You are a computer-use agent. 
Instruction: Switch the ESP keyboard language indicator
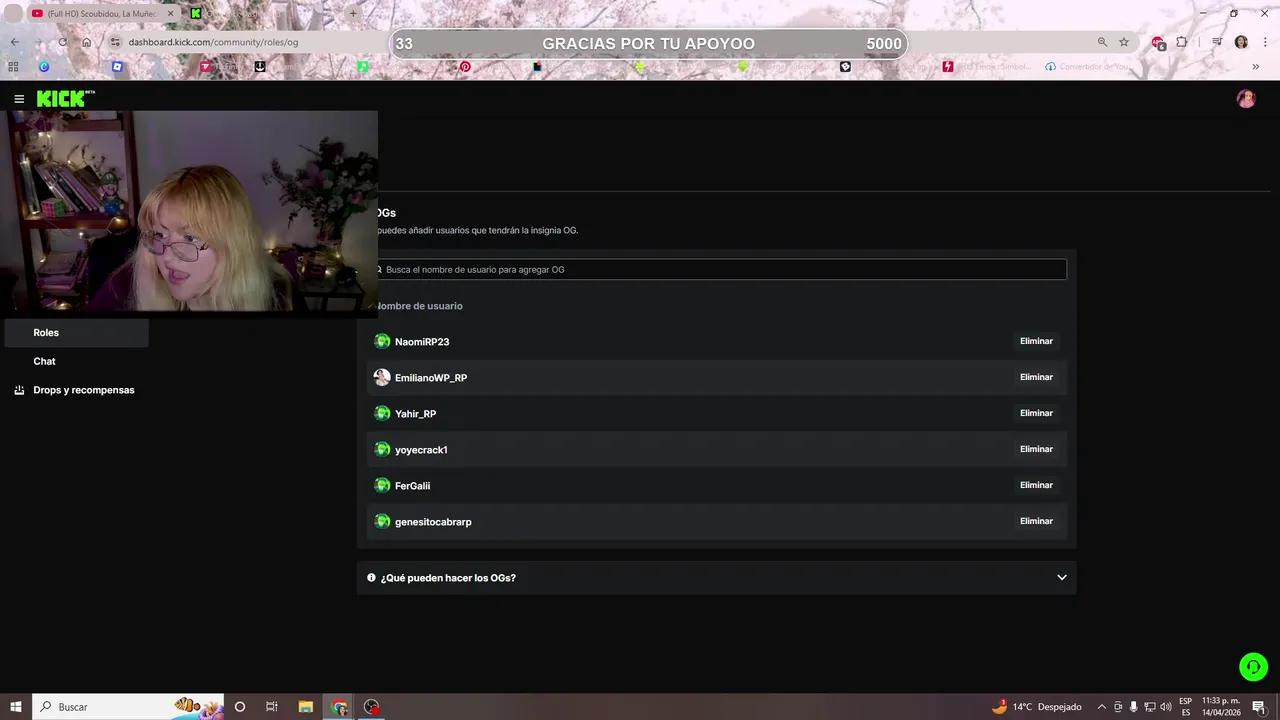[1185, 707]
